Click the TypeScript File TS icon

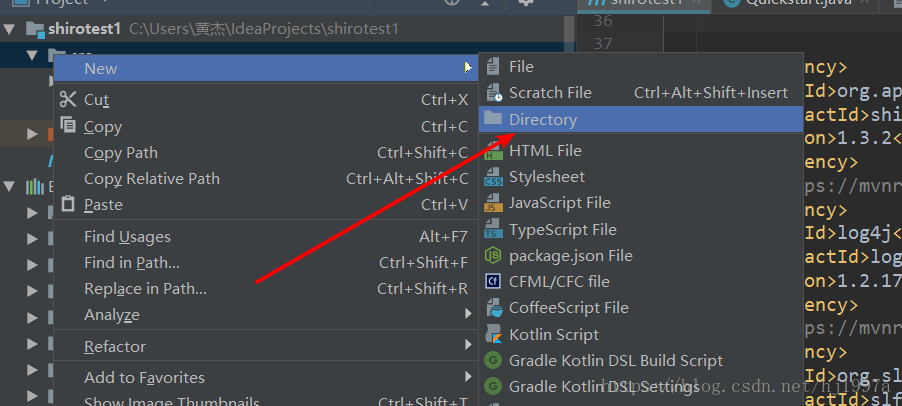point(493,230)
